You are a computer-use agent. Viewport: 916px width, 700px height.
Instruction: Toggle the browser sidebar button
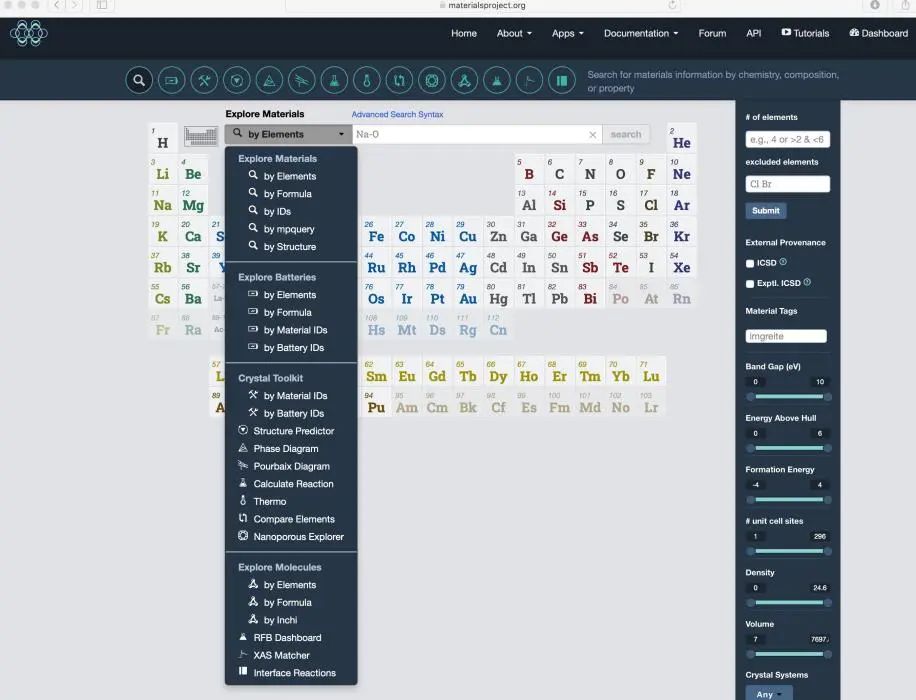click(102, 5)
